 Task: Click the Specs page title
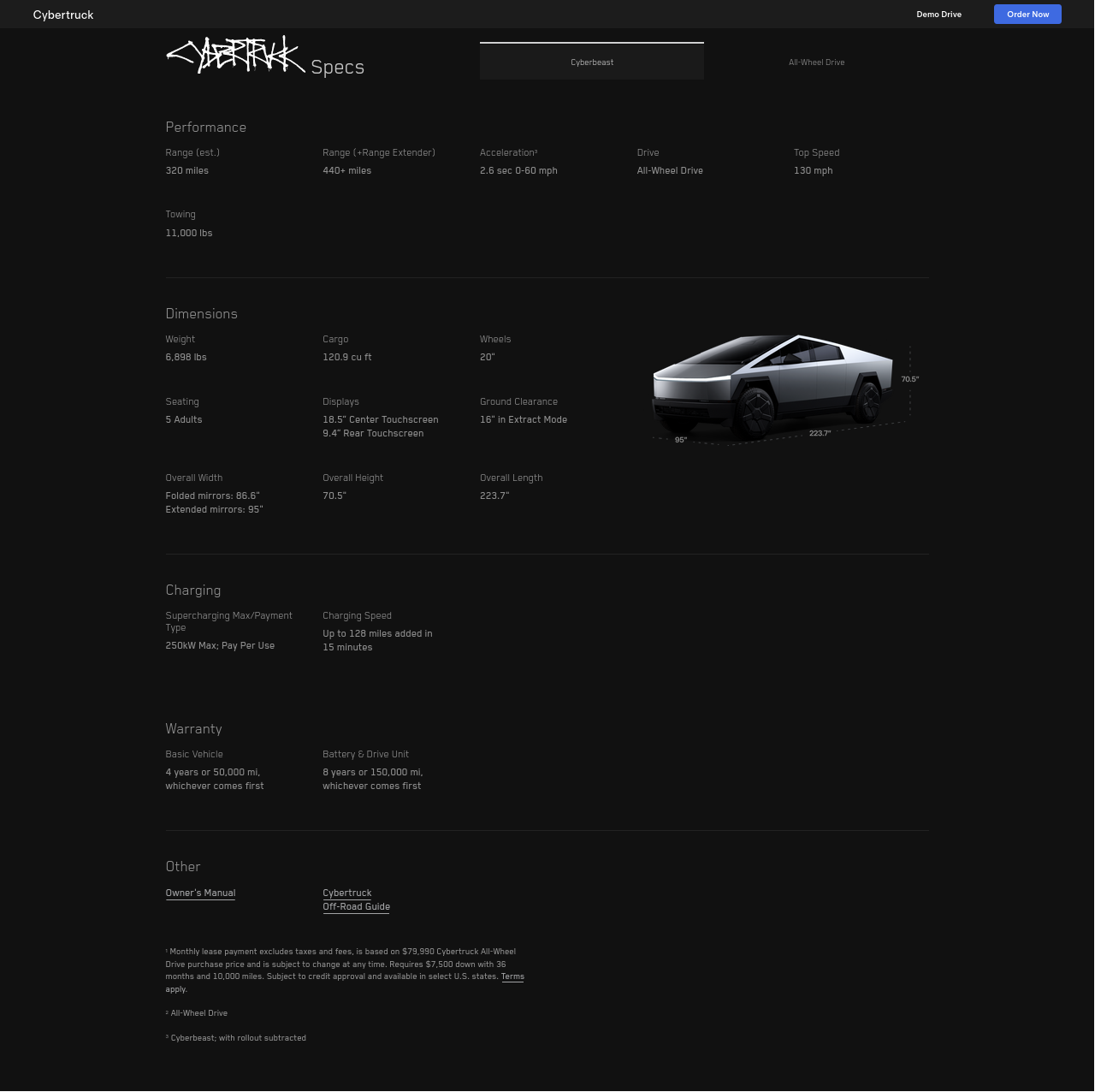[338, 66]
